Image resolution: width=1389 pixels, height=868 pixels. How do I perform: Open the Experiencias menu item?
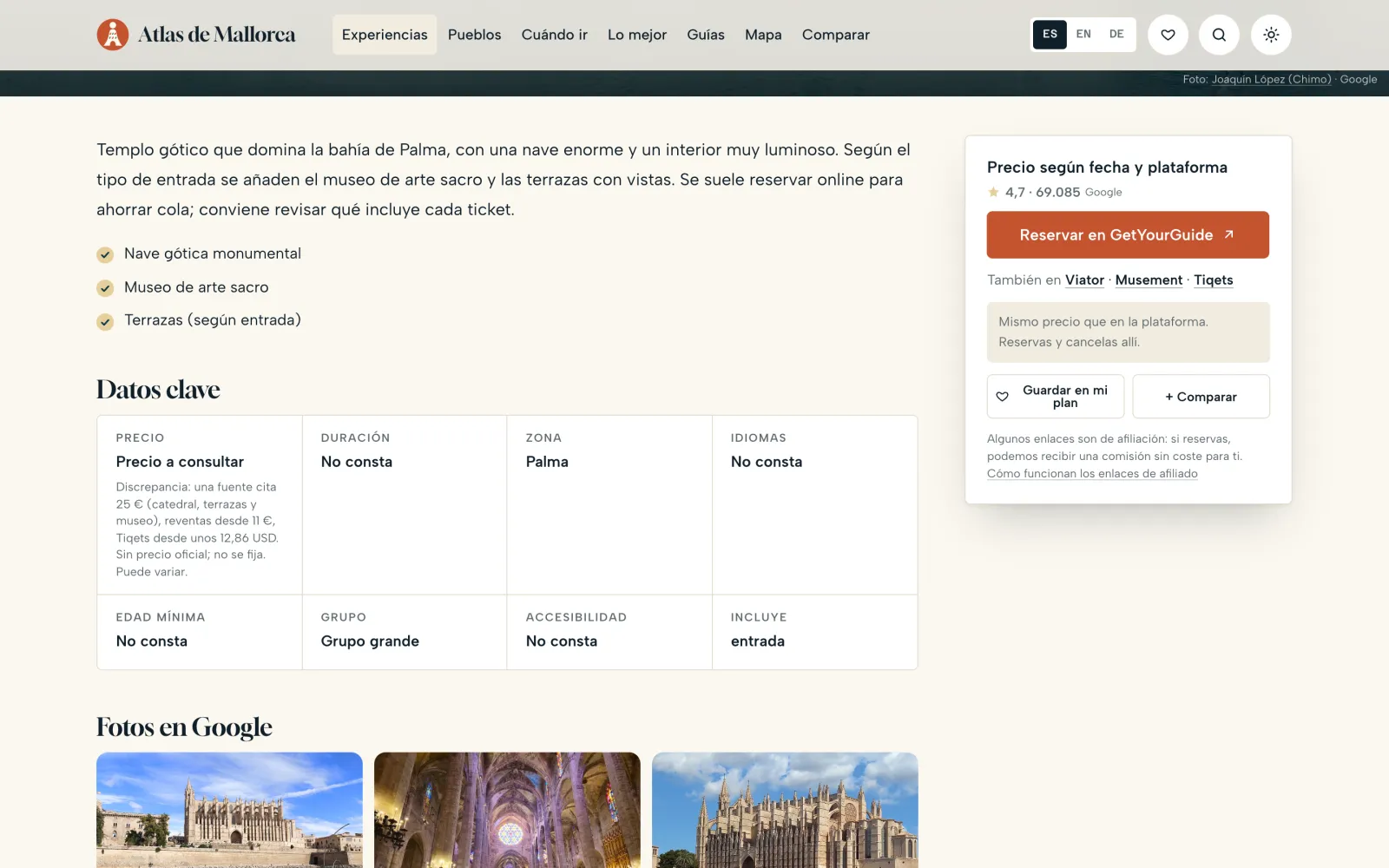385,35
